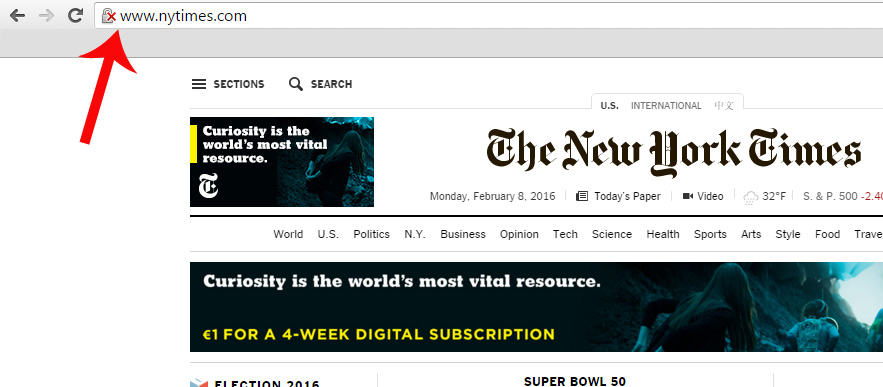Open the Opinion section
The image size is (883, 387).
click(x=519, y=234)
